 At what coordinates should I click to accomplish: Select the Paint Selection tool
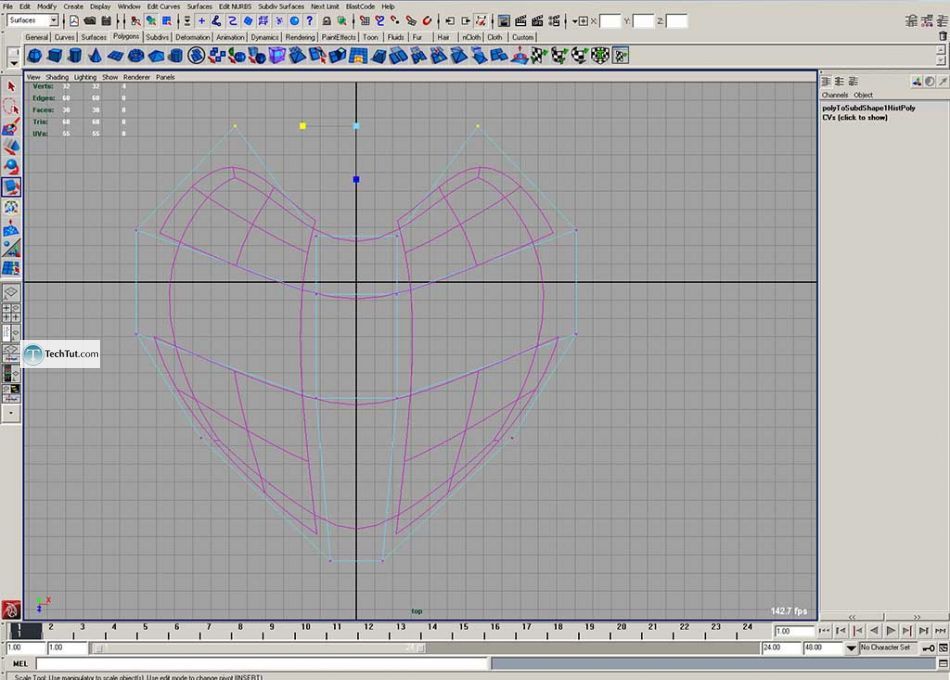(11, 127)
